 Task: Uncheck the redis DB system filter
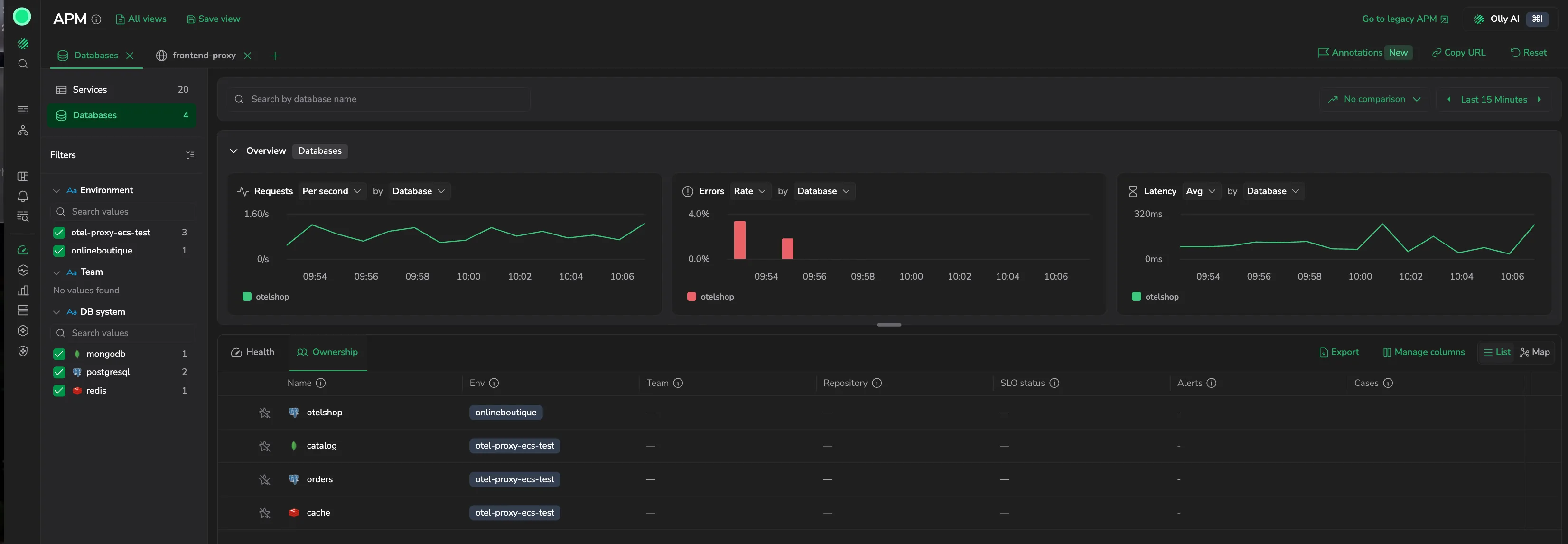[x=59, y=391]
